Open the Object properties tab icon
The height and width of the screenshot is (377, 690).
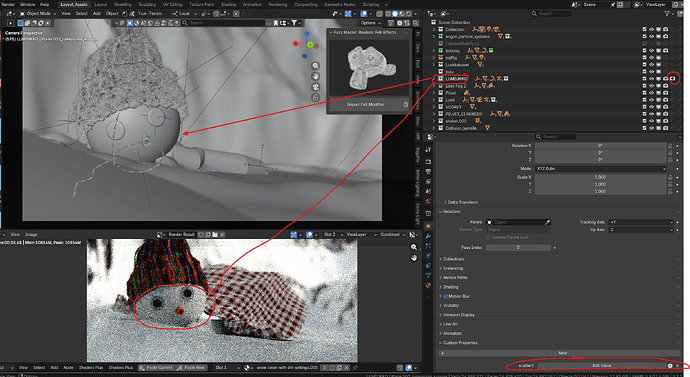pos(428,226)
